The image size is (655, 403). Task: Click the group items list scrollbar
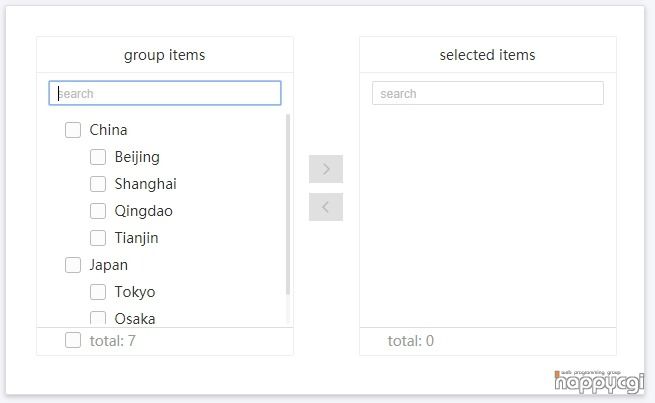pos(288,205)
